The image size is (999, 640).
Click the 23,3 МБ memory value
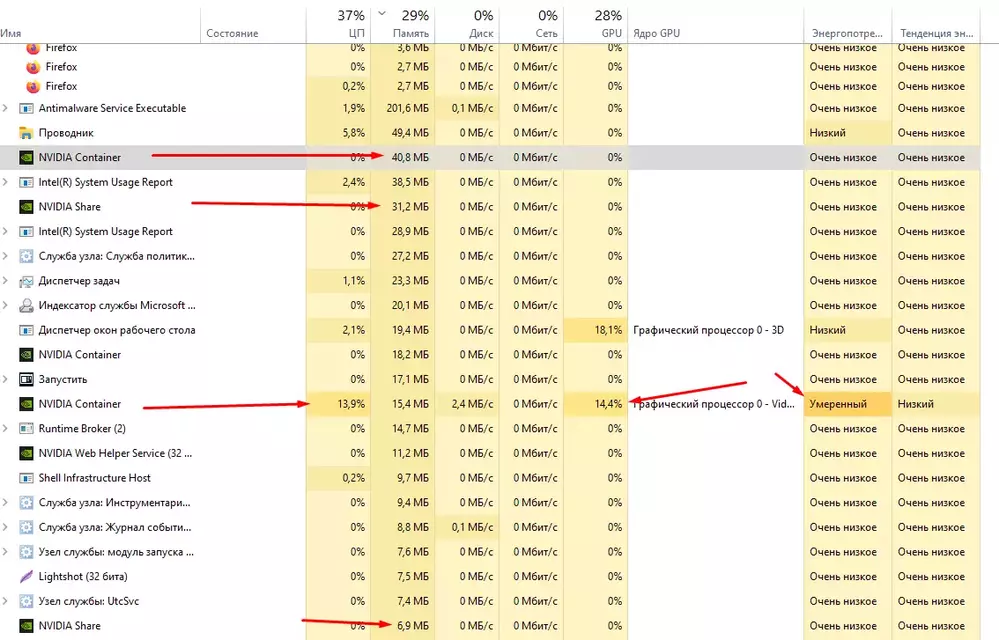pos(410,281)
